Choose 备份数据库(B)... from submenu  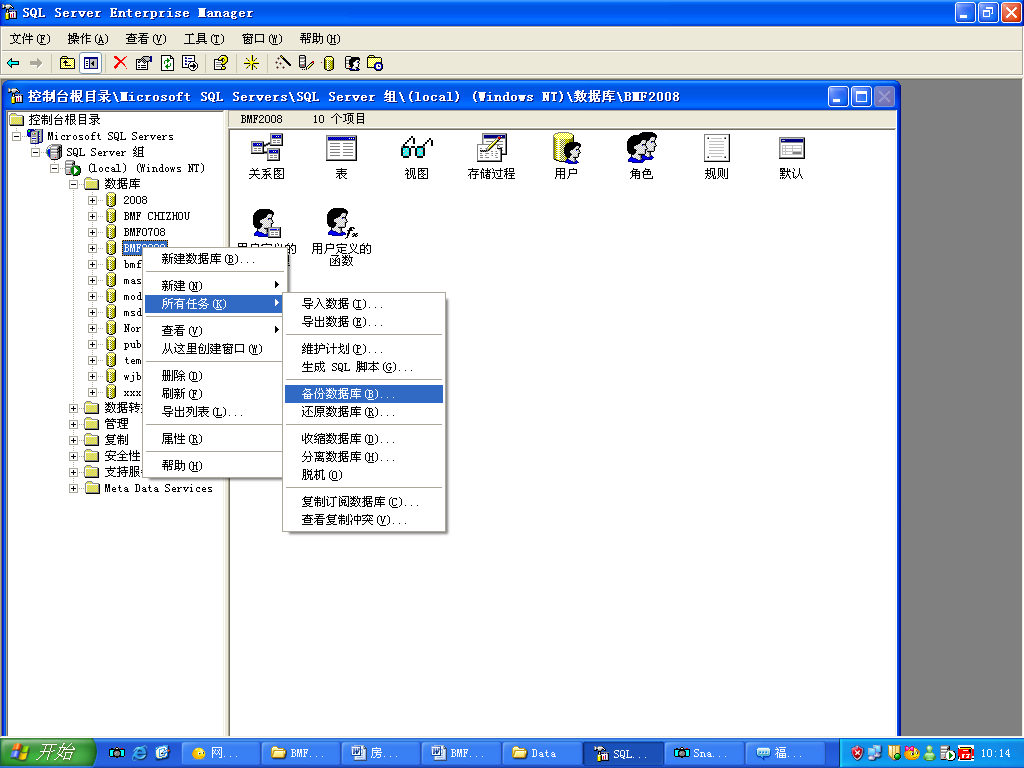pos(364,394)
